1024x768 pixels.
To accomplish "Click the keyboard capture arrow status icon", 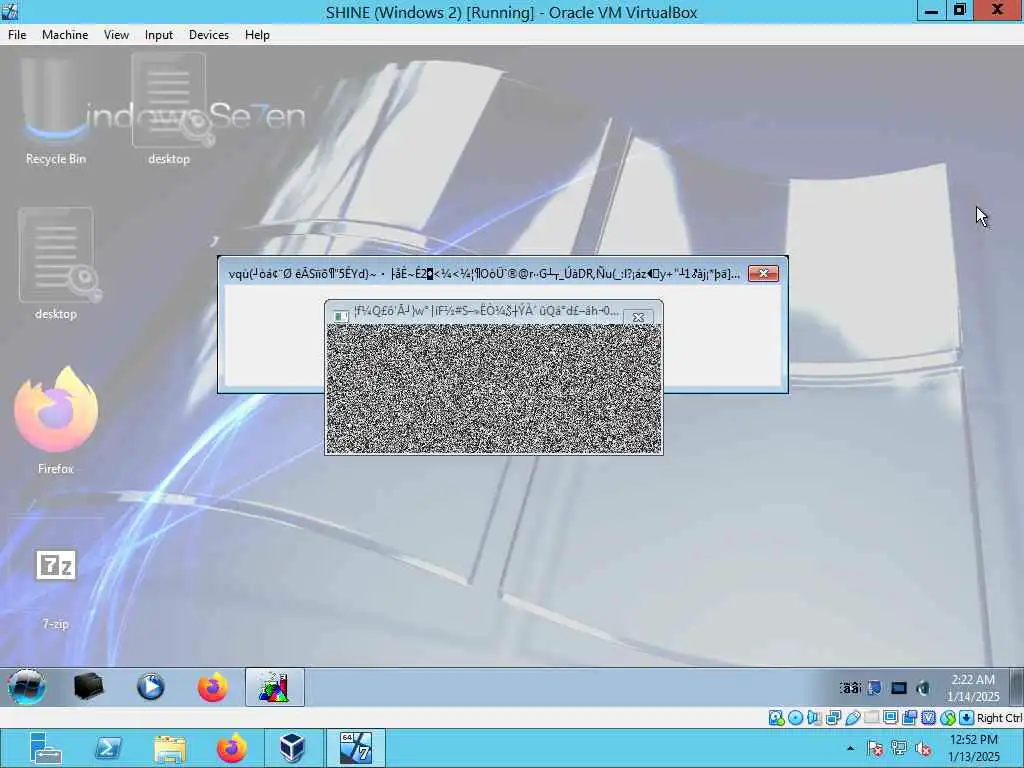I will (967, 718).
